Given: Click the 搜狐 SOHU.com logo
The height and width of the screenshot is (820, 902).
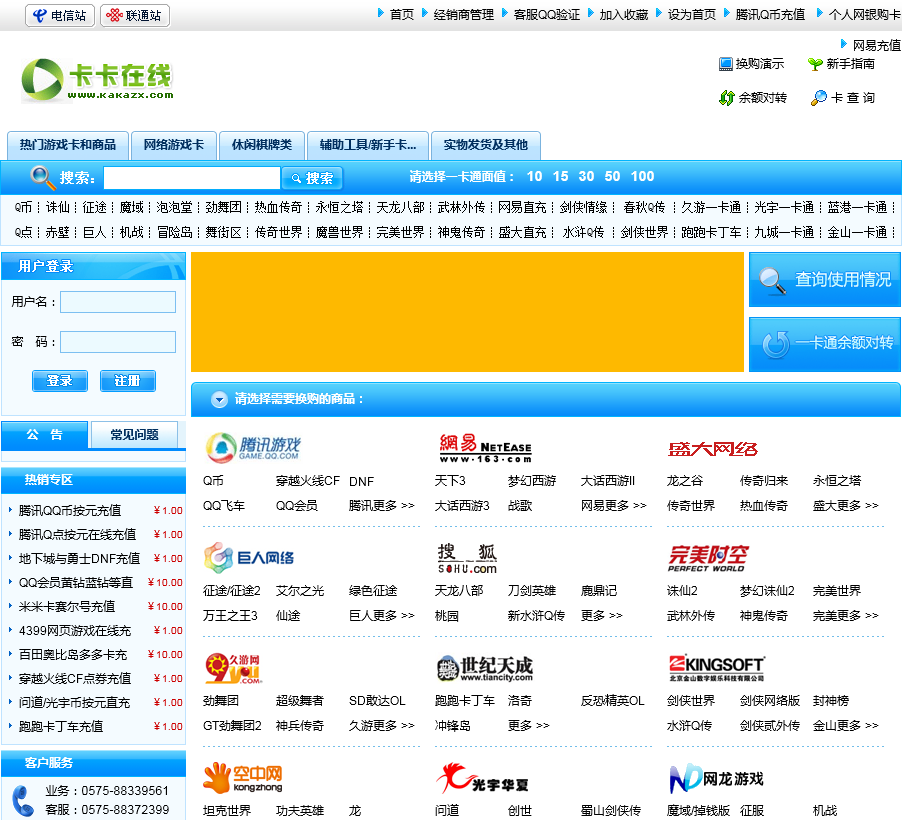Looking at the screenshot, I should [x=467, y=558].
